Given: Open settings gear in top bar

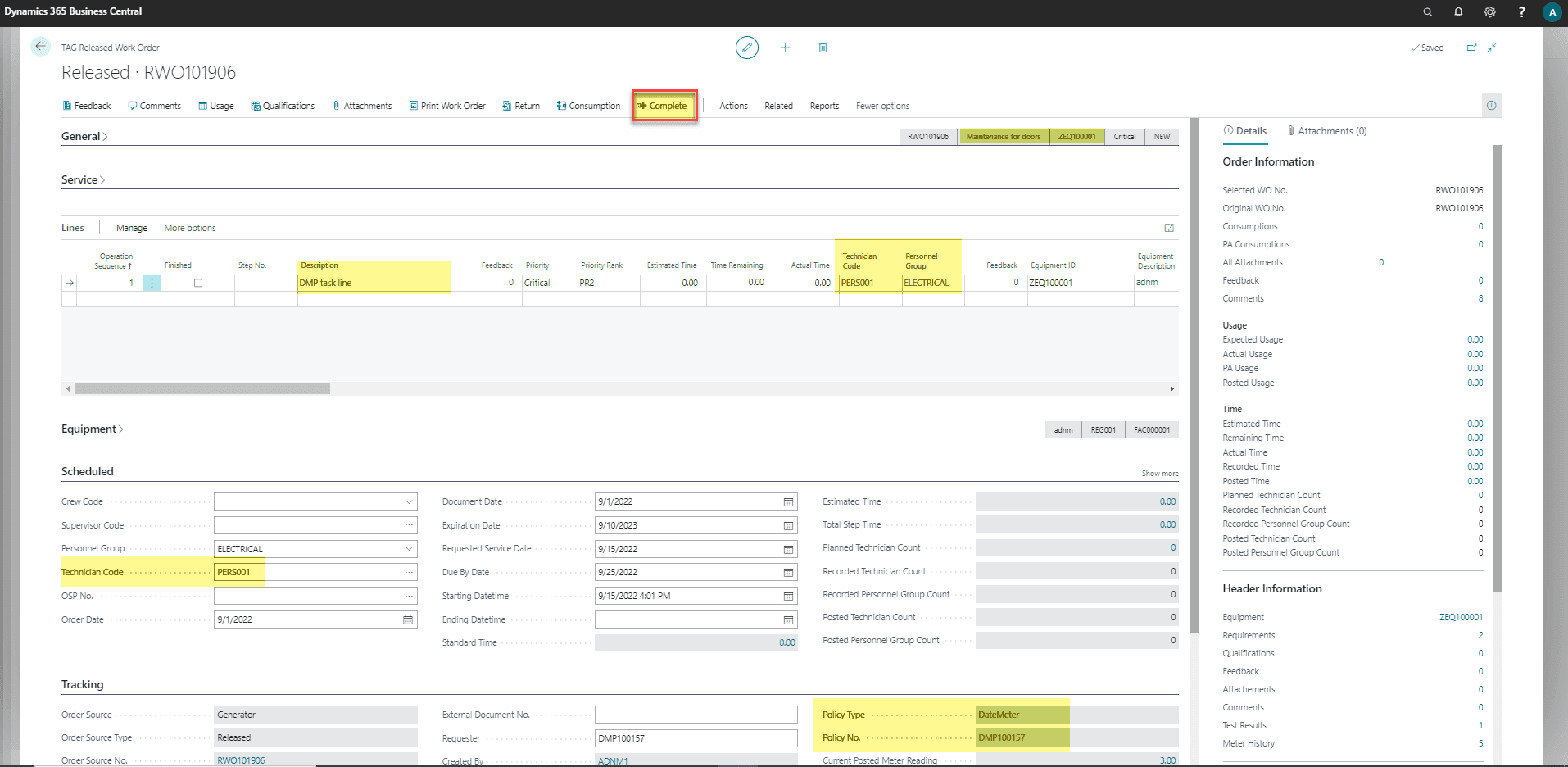Looking at the screenshot, I should (1489, 11).
